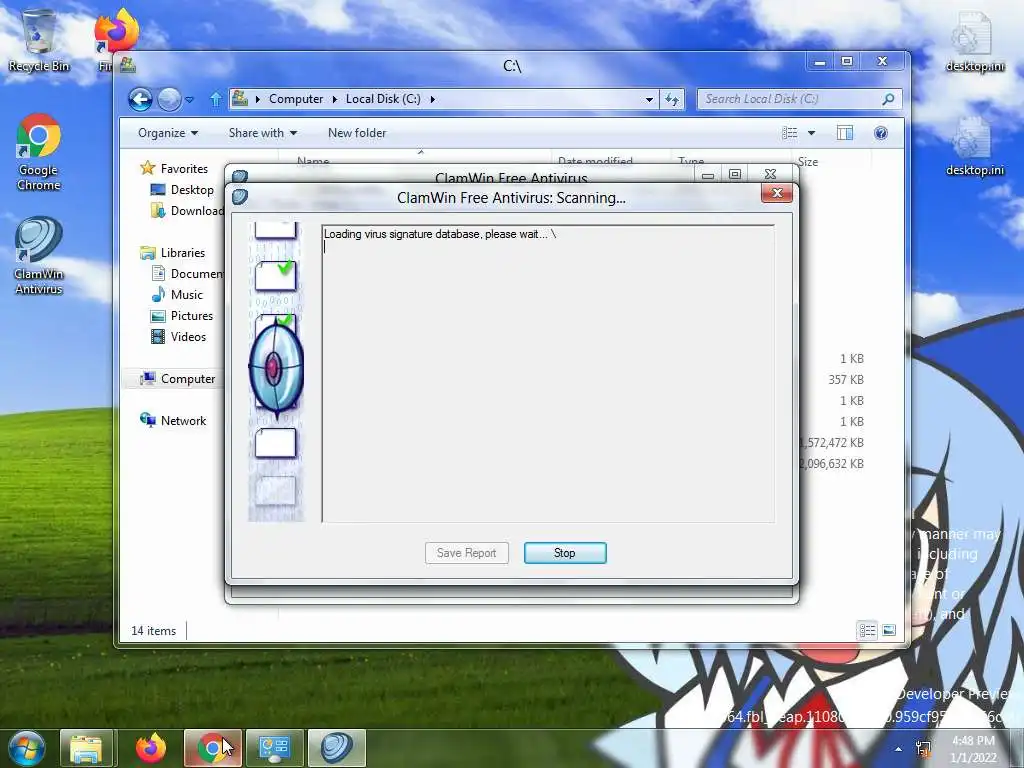This screenshot has height=768, width=1024.
Task: Open Explorer help icon
Action: [x=880, y=133]
